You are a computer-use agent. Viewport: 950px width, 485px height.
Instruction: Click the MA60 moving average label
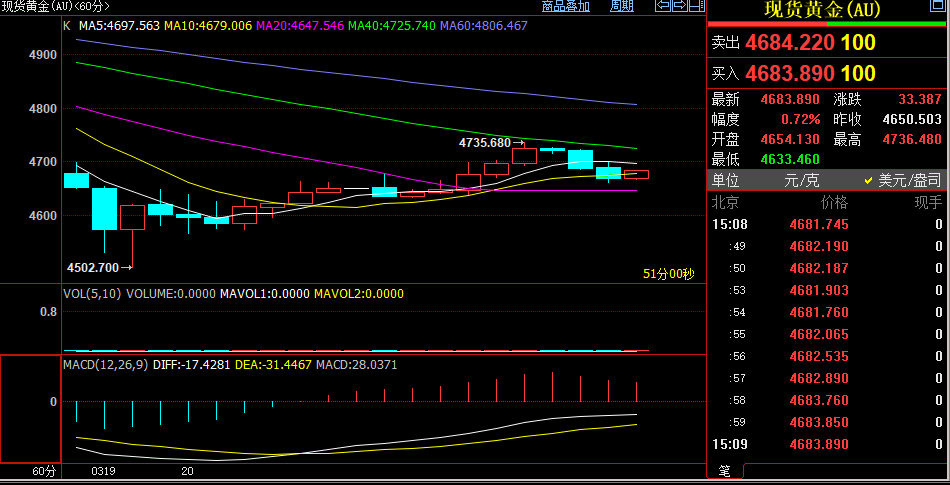pos(483,25)
